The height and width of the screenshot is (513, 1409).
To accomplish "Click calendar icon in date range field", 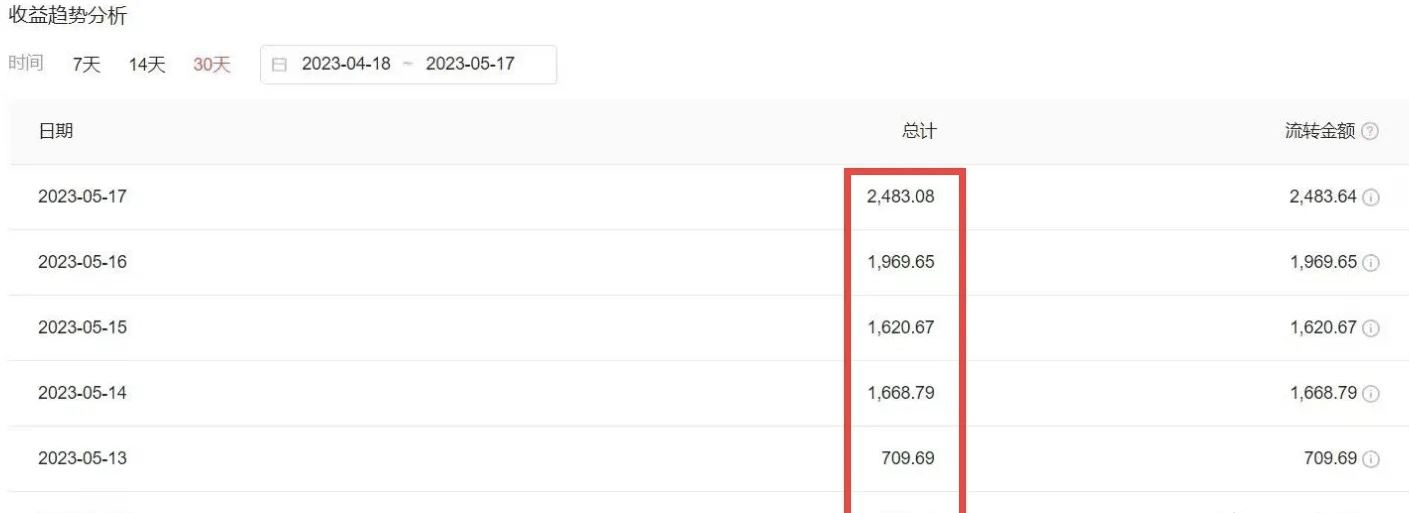I will tap(280, 65).
